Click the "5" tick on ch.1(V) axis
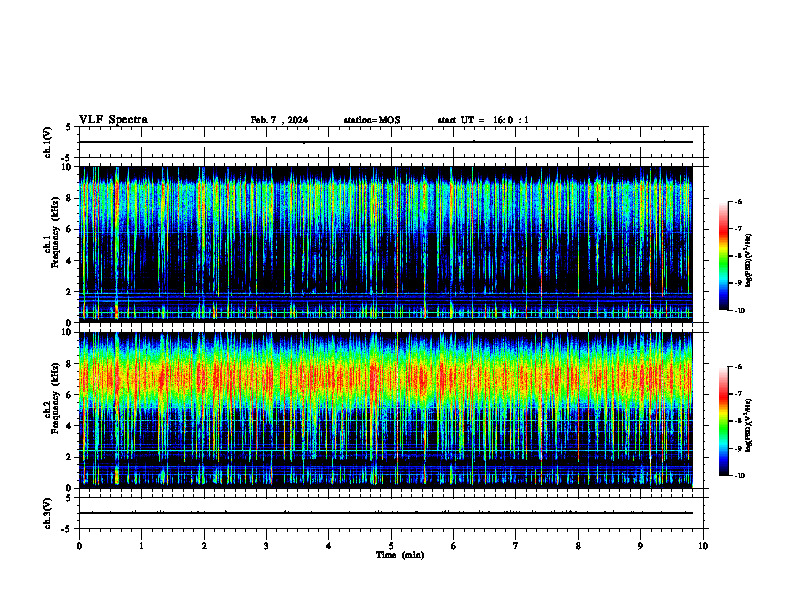 [70, 127]
